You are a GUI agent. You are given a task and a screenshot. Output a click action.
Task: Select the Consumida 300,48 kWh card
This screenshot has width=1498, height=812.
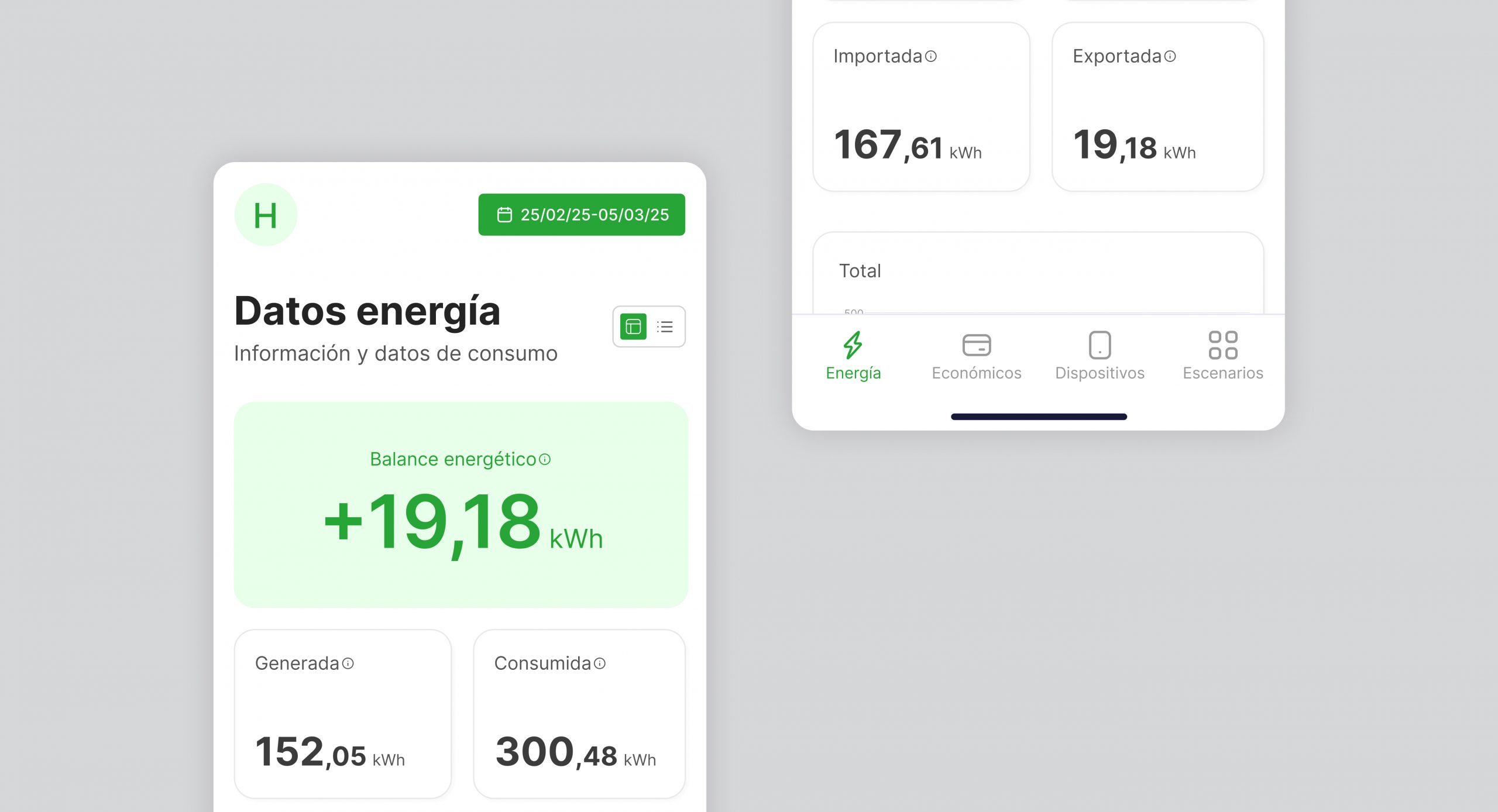579,714
